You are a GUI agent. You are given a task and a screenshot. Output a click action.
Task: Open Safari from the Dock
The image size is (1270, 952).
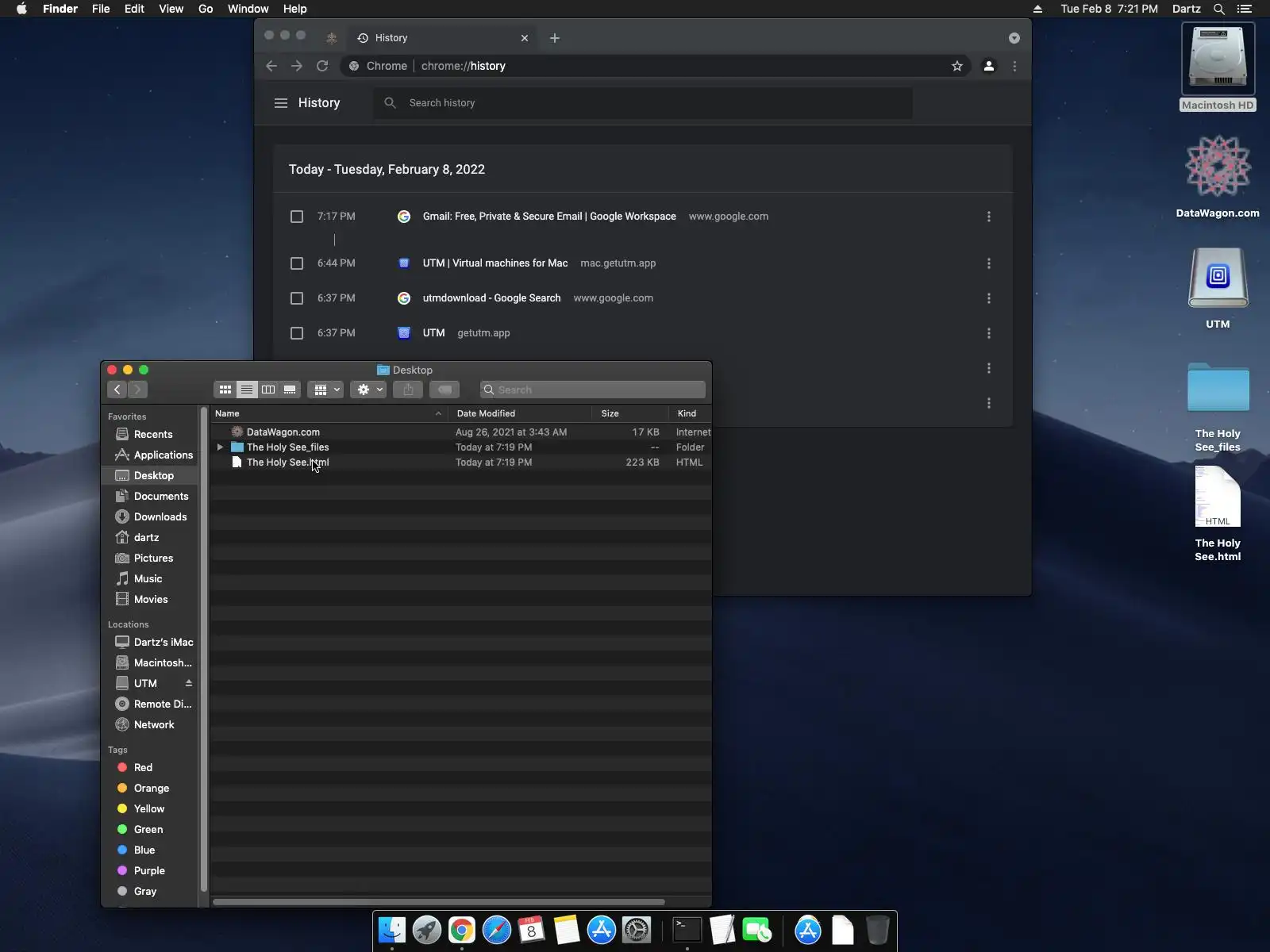point(497,930)
